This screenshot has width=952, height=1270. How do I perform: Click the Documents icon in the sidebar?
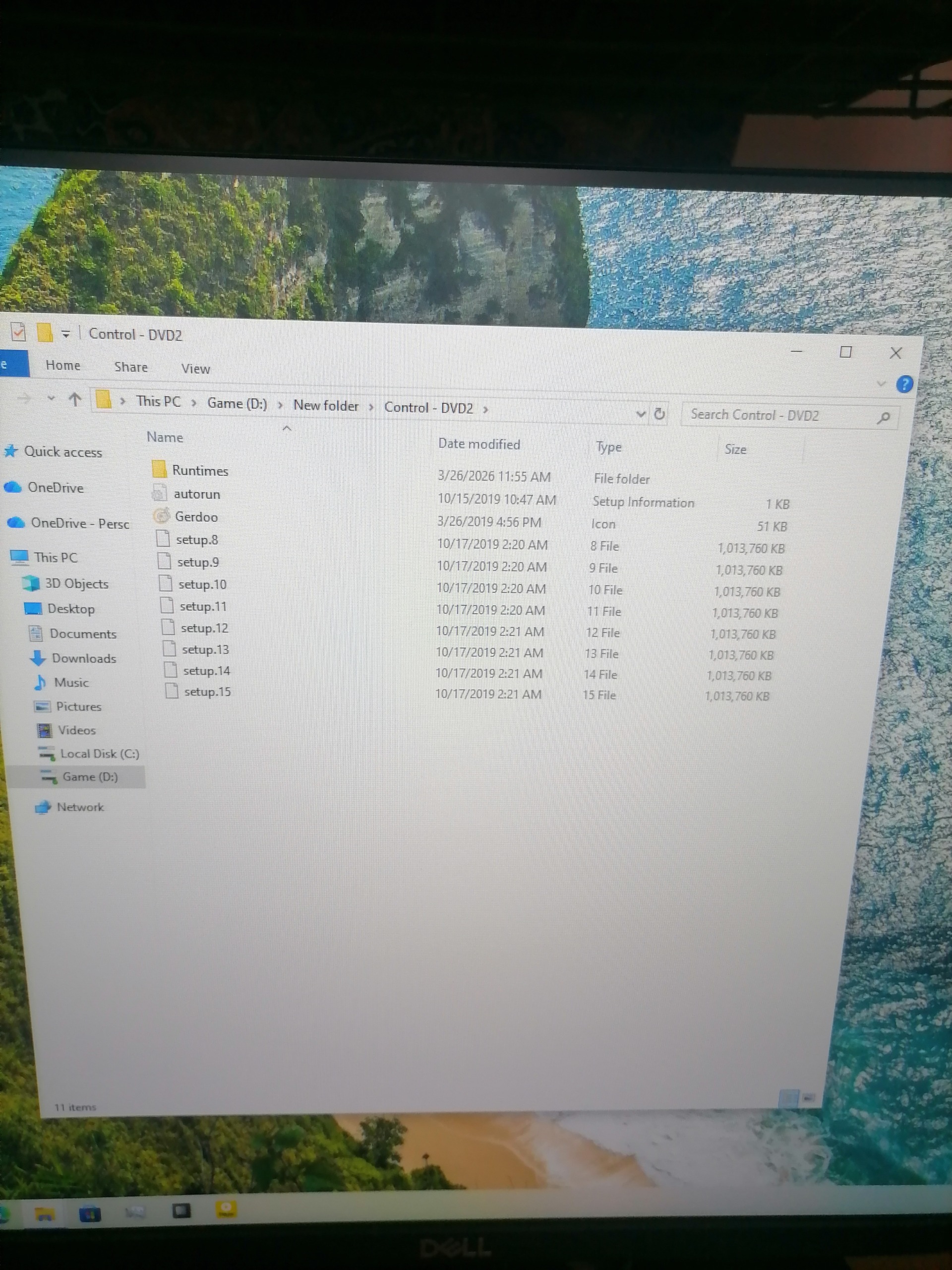[36, 634]
